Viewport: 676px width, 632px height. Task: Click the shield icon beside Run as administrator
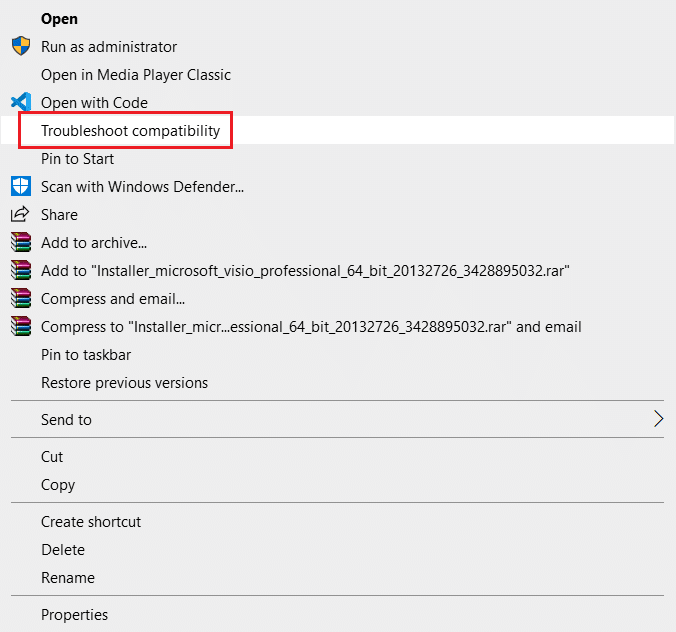[20, 47]
